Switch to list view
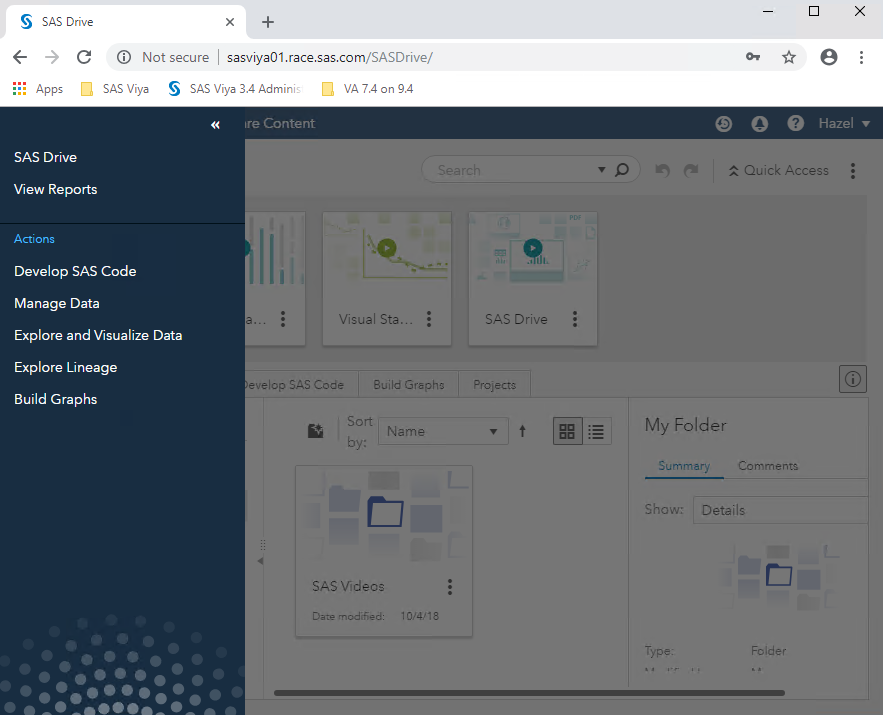The image size is (883, 715). (x=596, y=431)
